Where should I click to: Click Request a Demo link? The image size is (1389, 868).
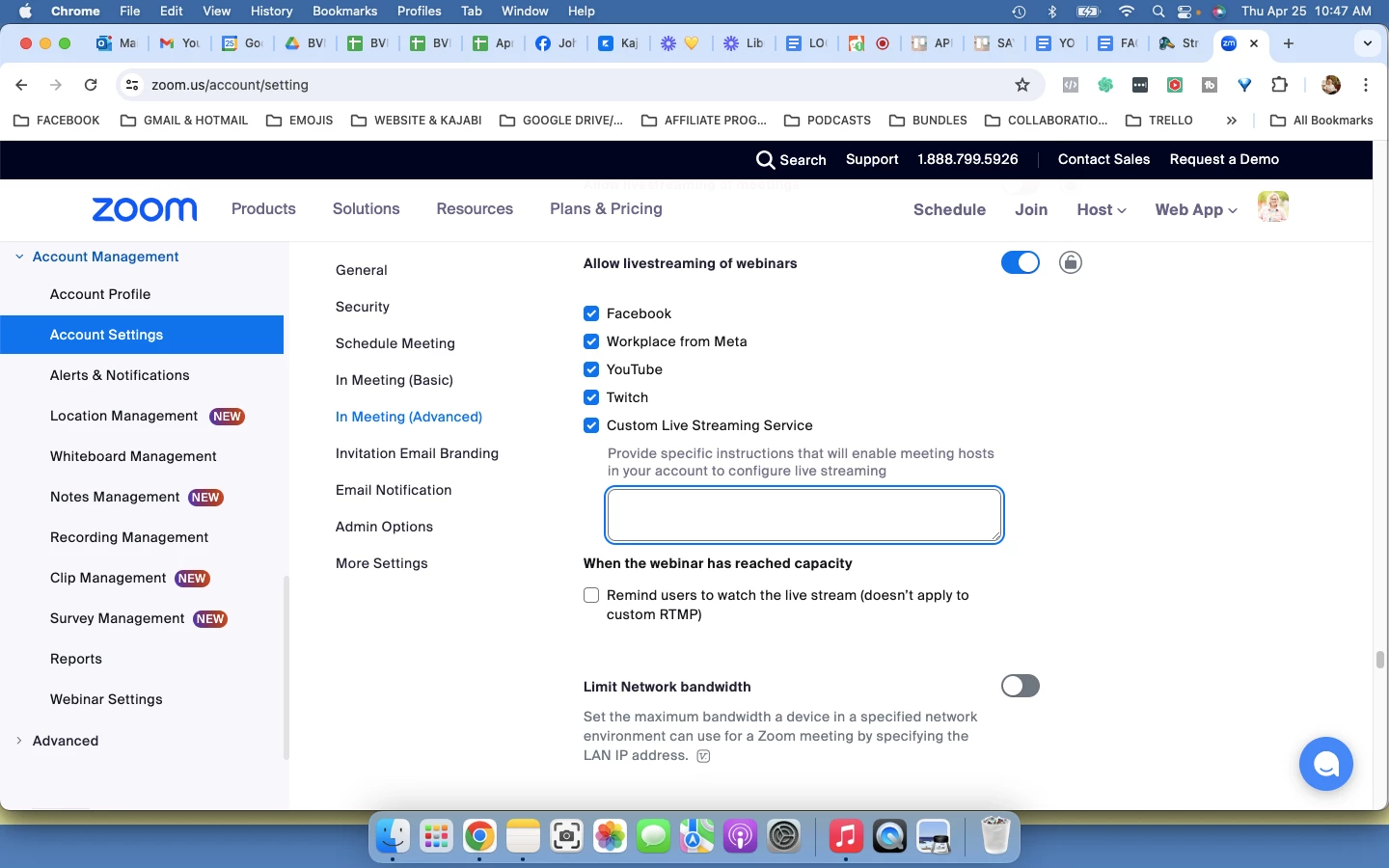[1224, 159]
